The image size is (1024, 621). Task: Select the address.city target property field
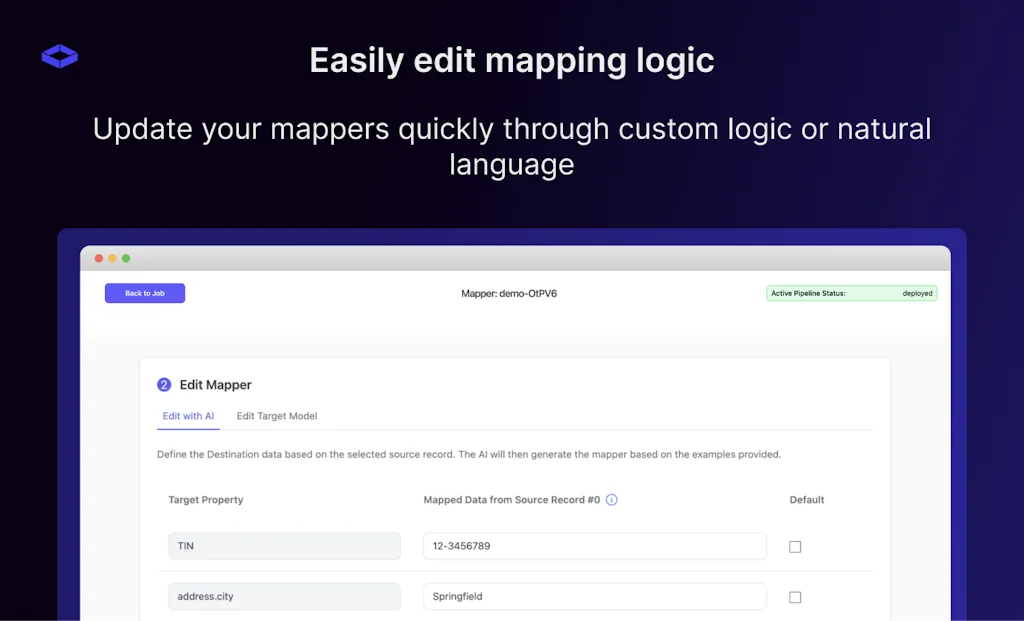click(284, 596)
